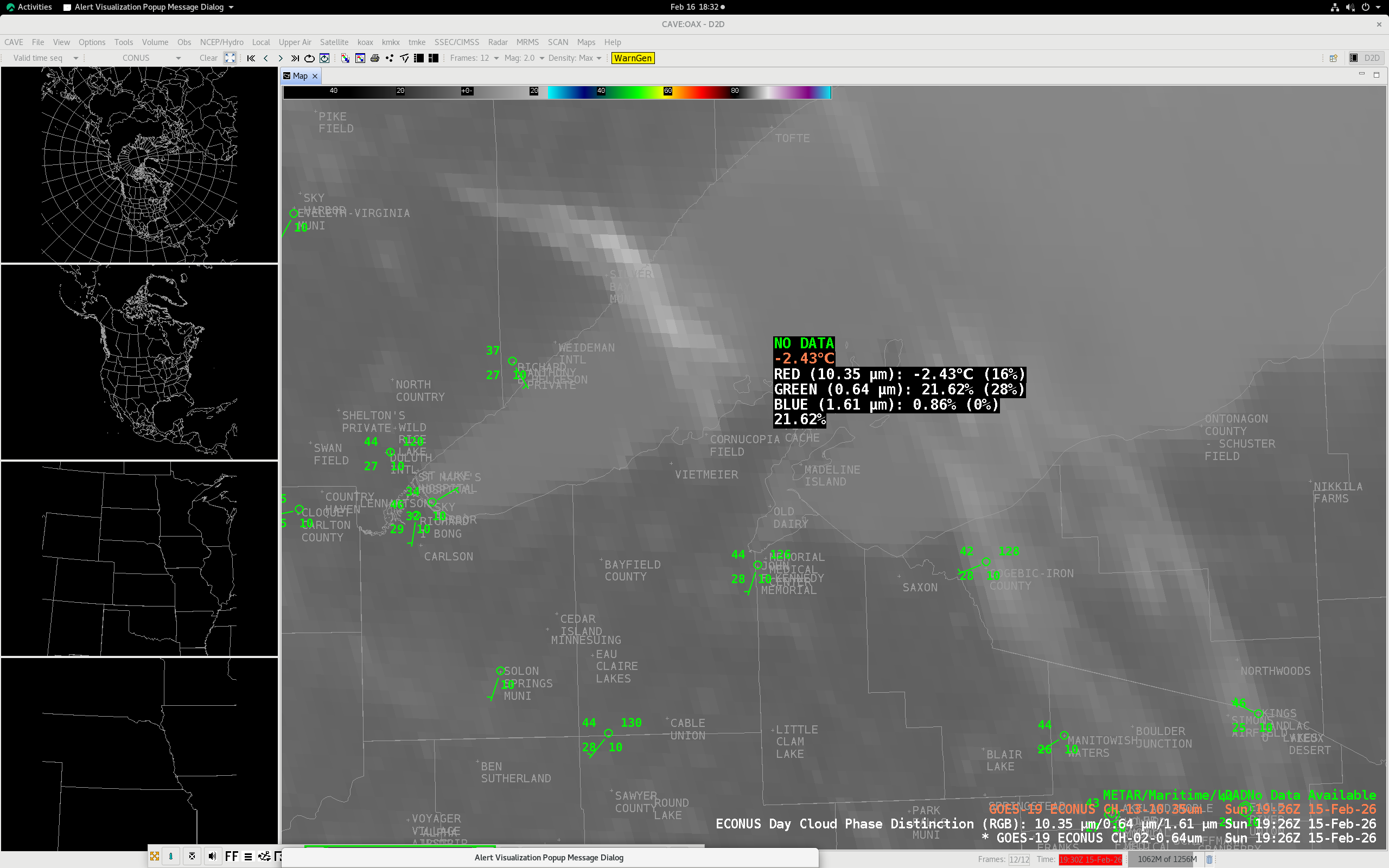The width and height of the screenshot is (1389, 868).
Task: Jump to the last frame
Action: tap(295, 58)
